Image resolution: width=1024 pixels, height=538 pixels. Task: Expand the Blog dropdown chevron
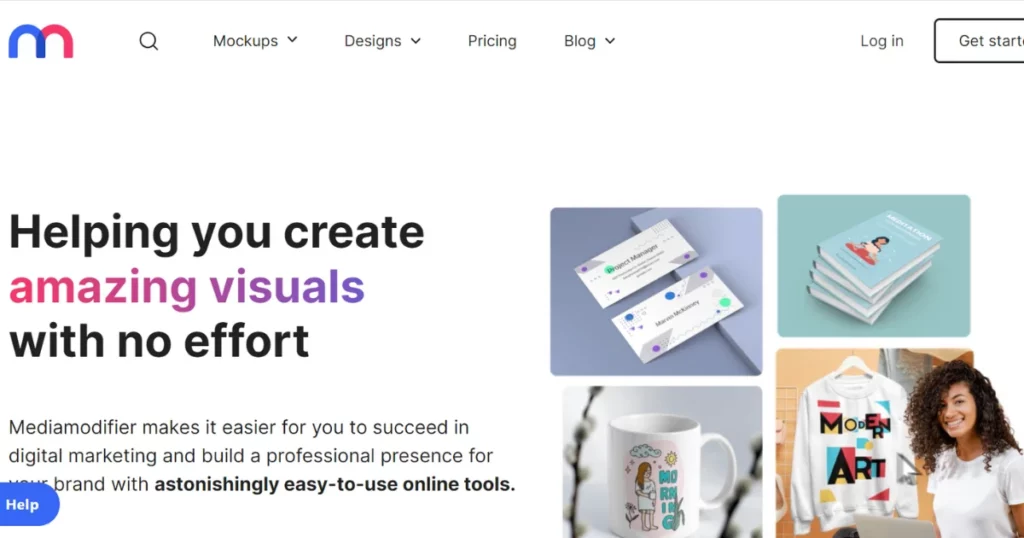[610, 41]
